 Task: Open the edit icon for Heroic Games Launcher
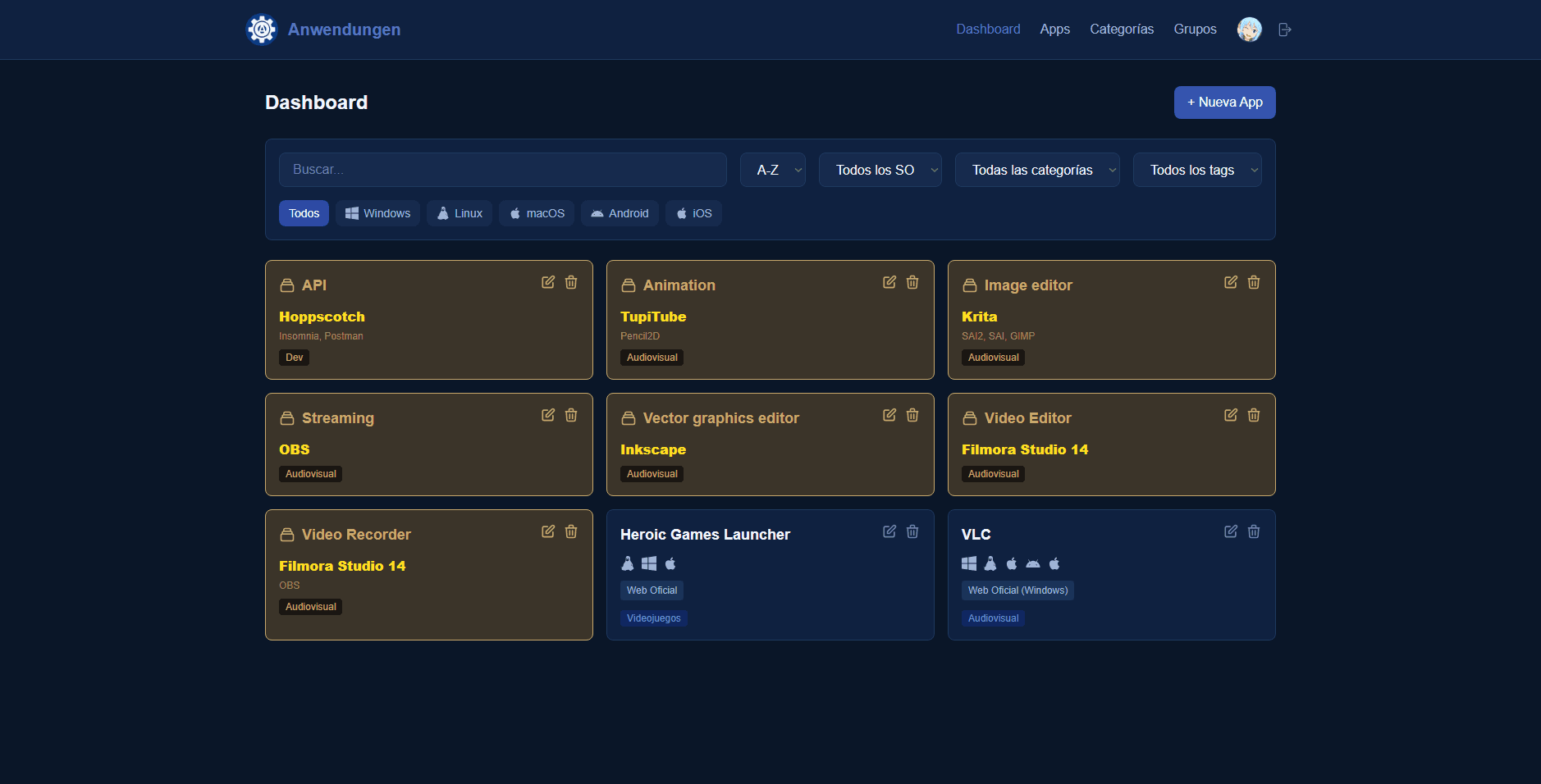point(889,531)
